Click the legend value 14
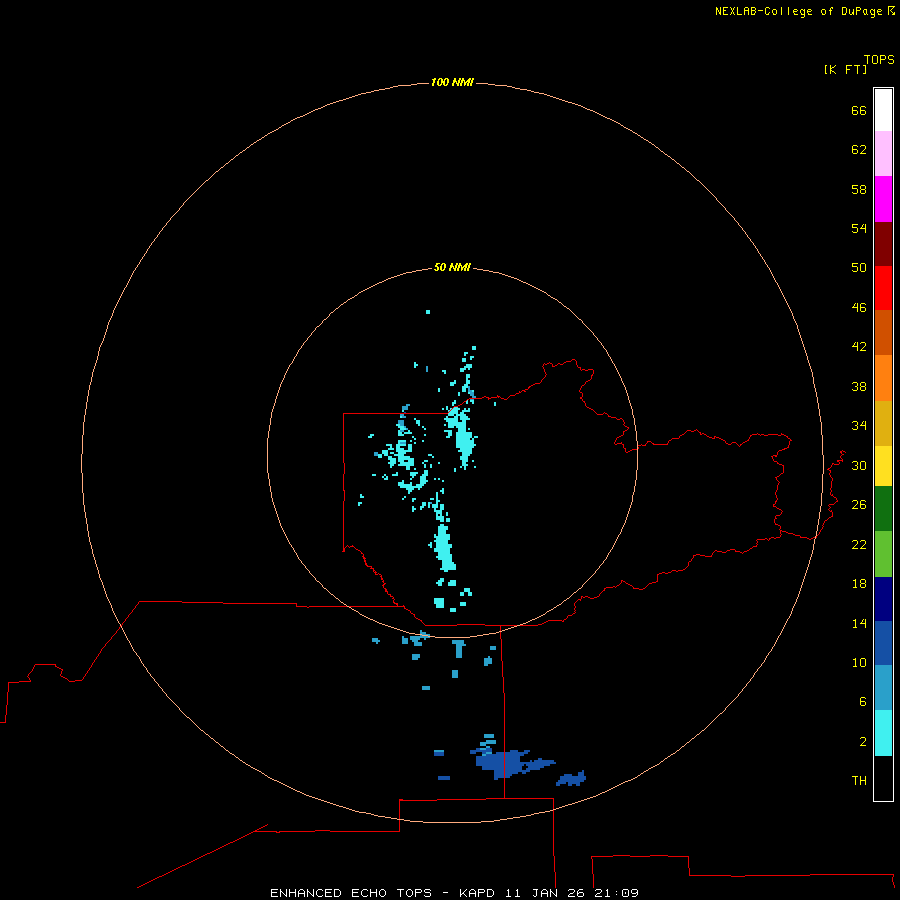Image resolution: width=900 pixels, height=900 pixels. 859,623
